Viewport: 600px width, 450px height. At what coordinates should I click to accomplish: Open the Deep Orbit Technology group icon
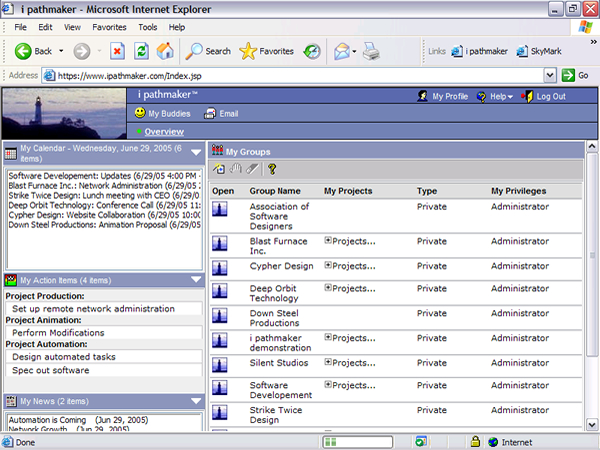[220, 291]
